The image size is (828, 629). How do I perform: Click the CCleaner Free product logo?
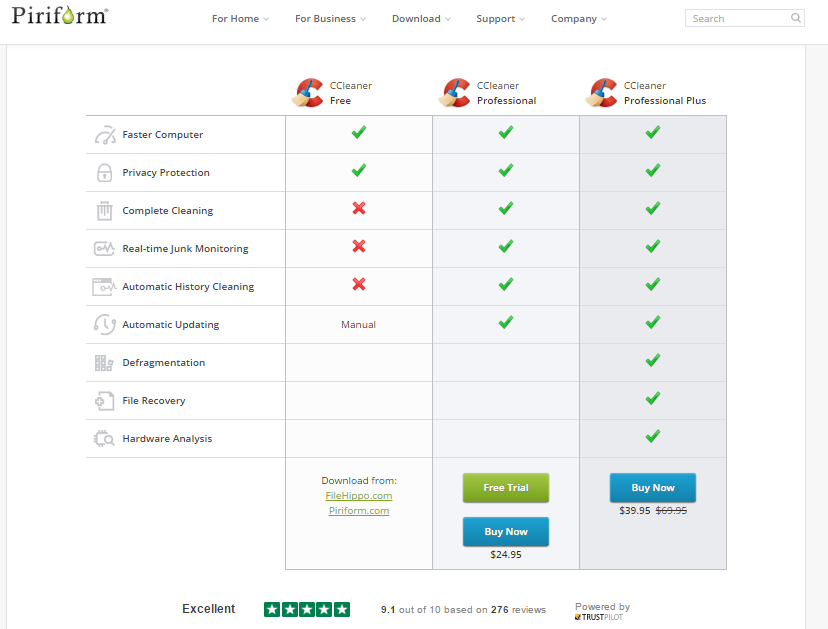tap(307, 93)
